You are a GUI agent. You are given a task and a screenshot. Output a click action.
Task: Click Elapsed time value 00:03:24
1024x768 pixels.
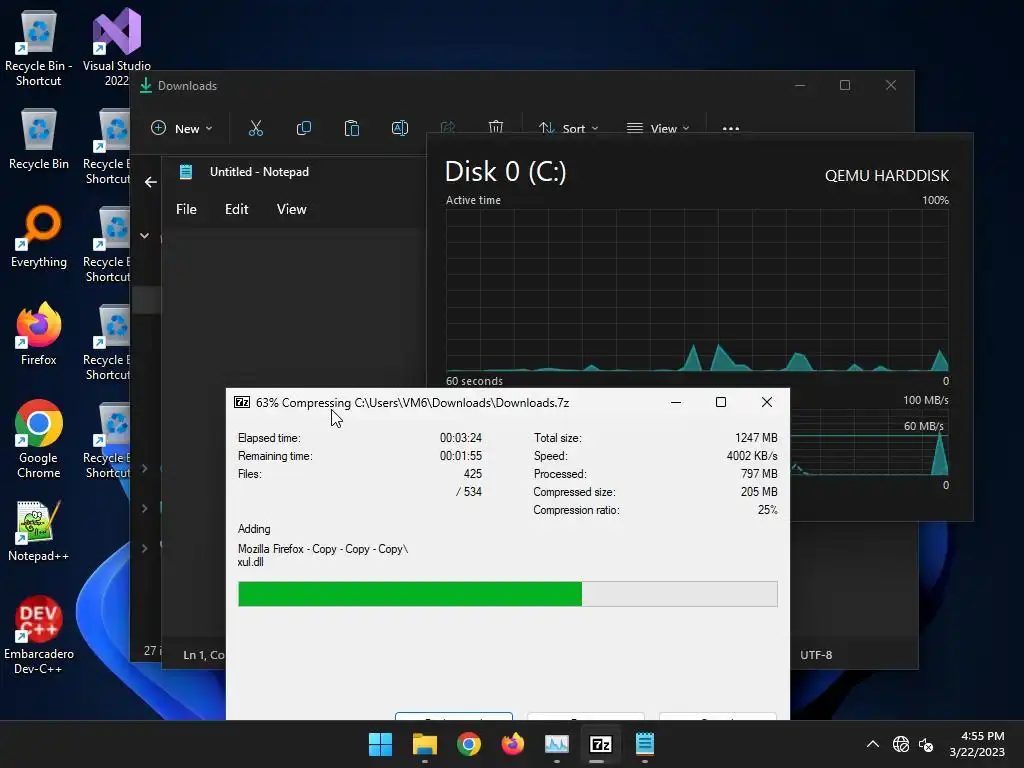[x=460, y=438]
